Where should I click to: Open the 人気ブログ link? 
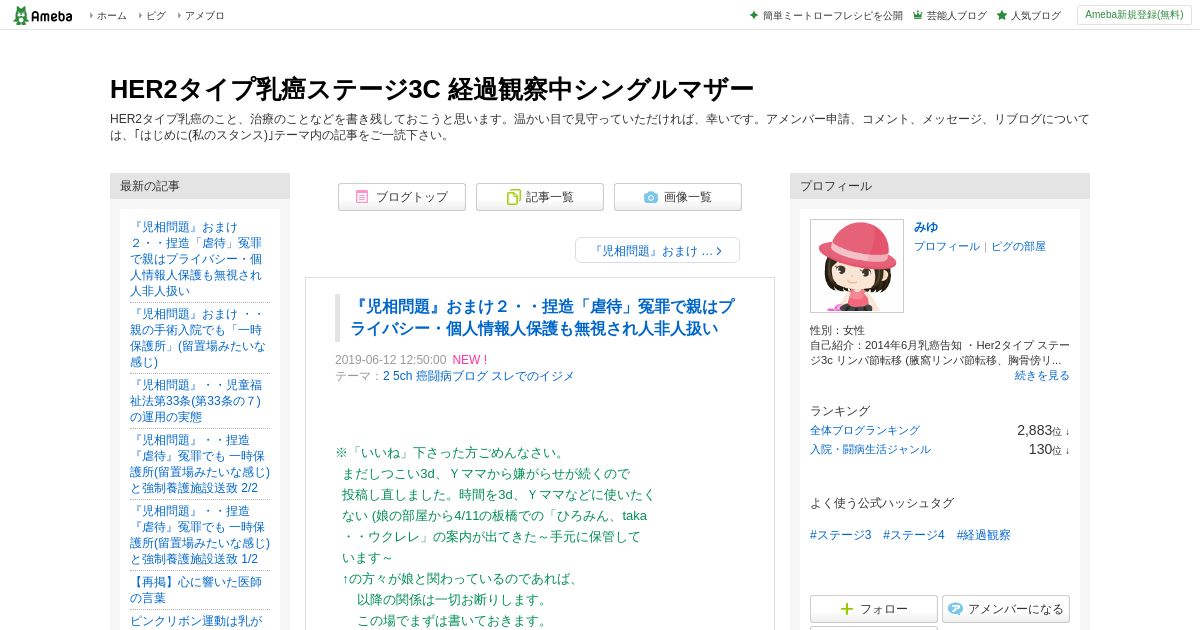point(1035,15)
